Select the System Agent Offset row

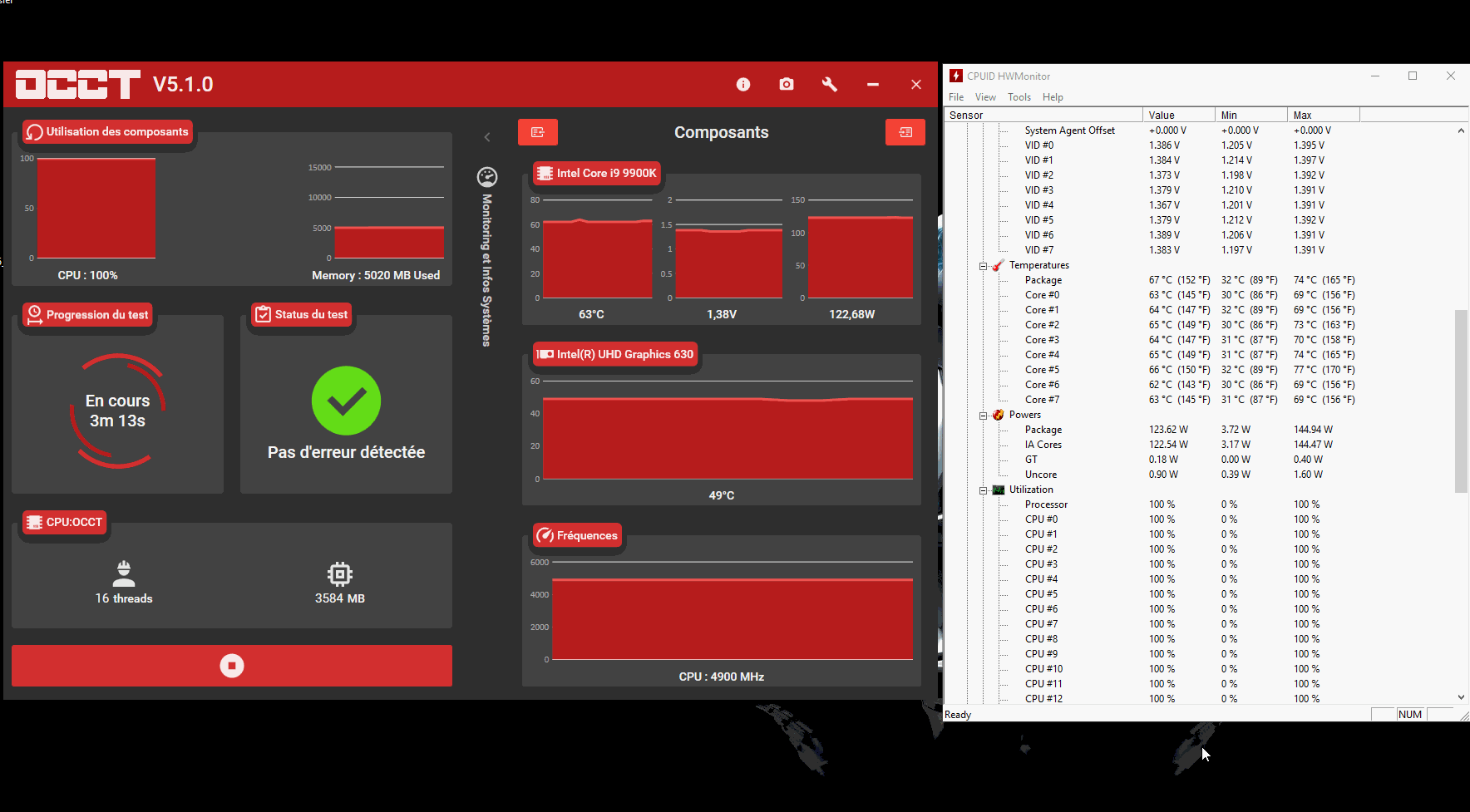[1069, 130]
